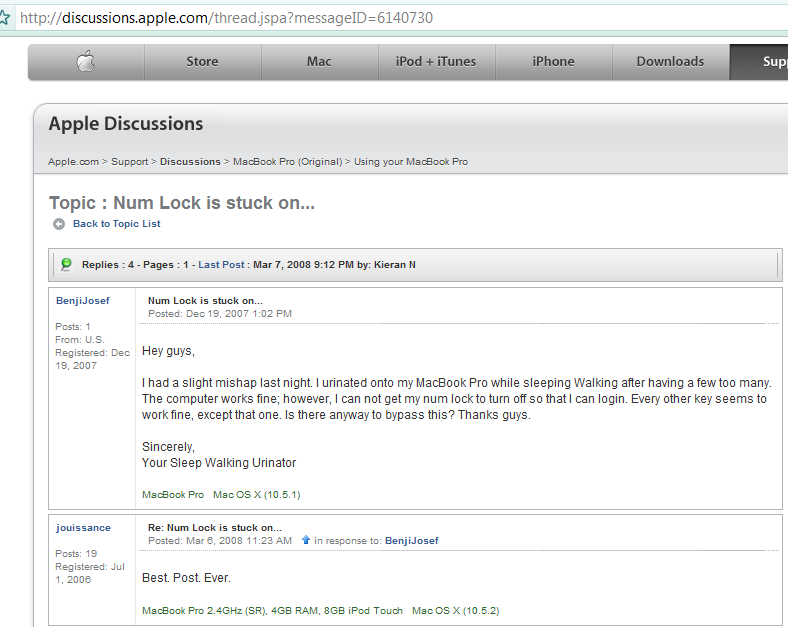788x627 pixels.
Task: Click the Posted: Dec 19, 2007 1:02 PM date
Action: click(x=220, y=314)
